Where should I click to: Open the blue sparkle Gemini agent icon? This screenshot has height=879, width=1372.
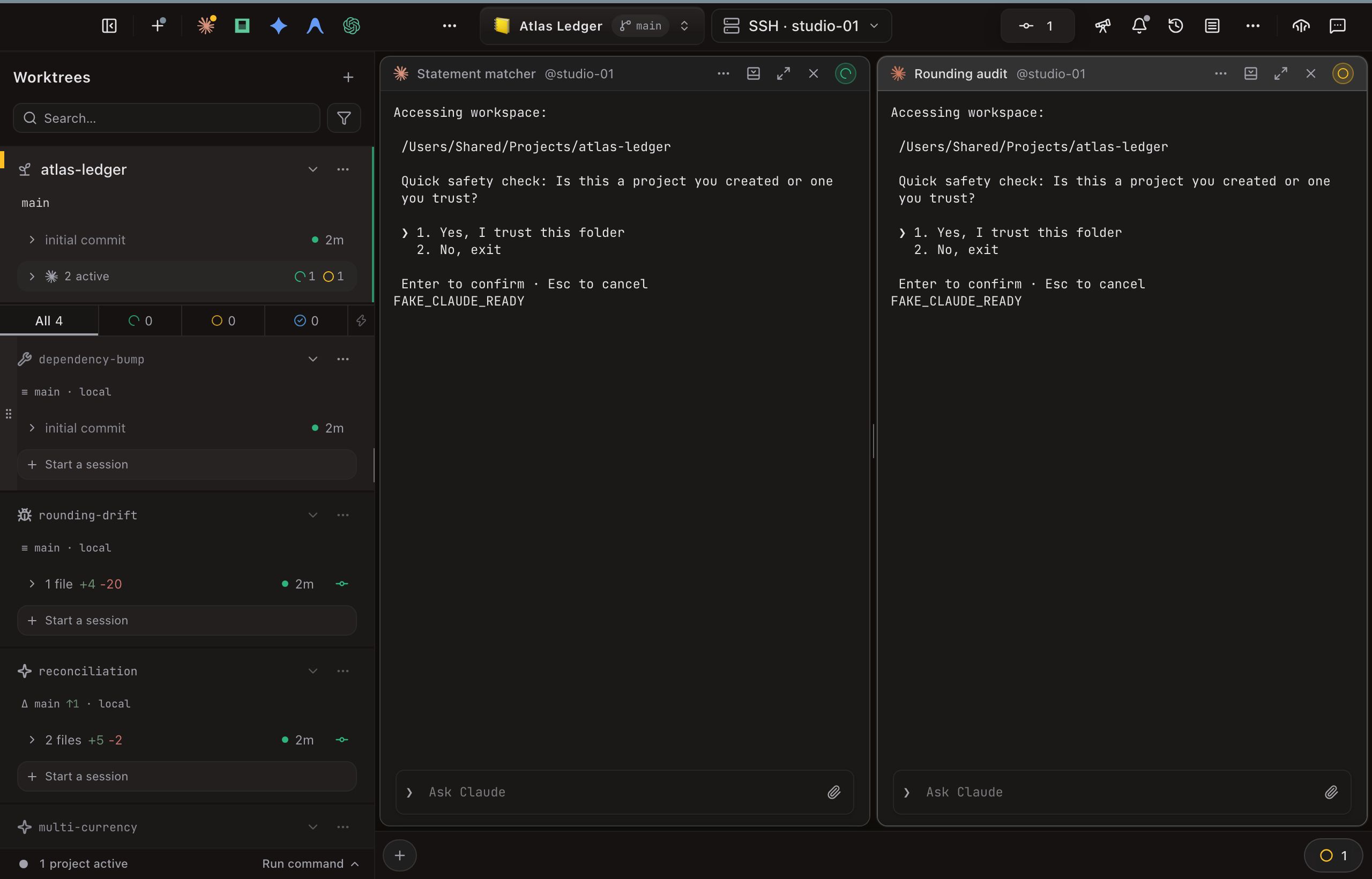click(x=279, y=26)
